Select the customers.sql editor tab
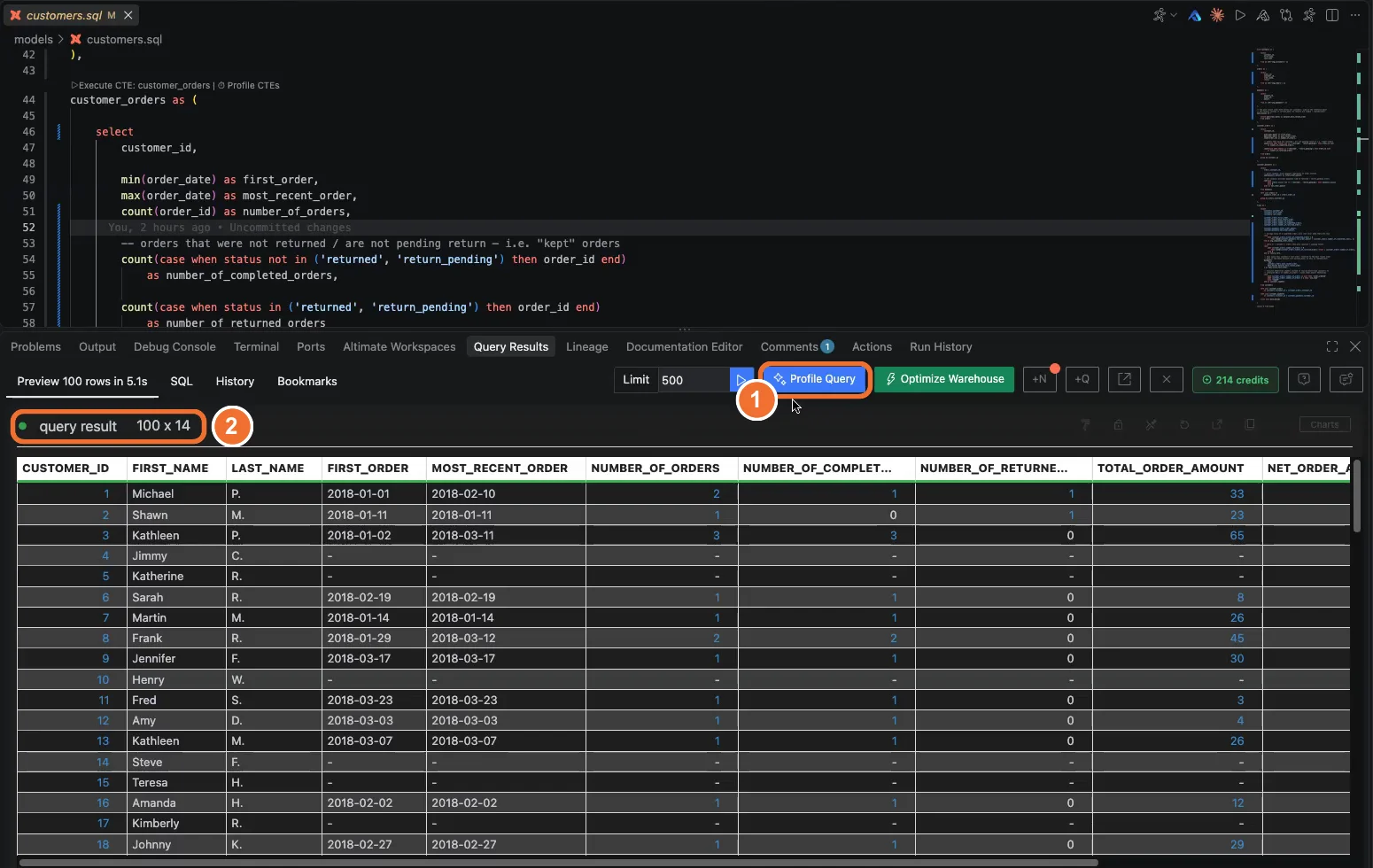The image size is (1373, 868). pyautogui.click(x=71, y=15)
